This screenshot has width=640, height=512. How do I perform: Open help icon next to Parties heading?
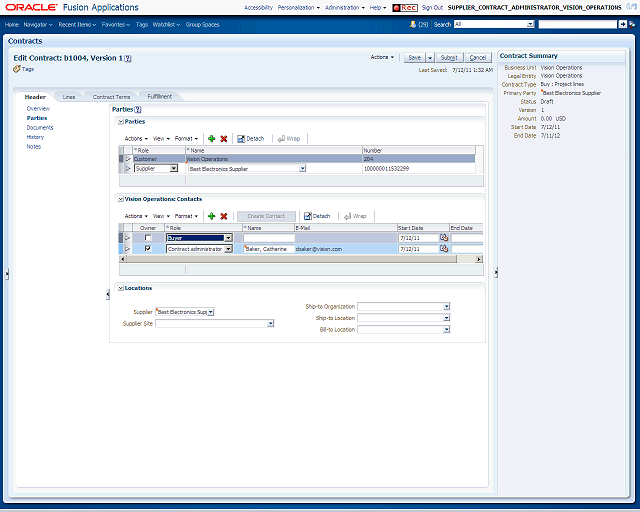tap(138, 109)
